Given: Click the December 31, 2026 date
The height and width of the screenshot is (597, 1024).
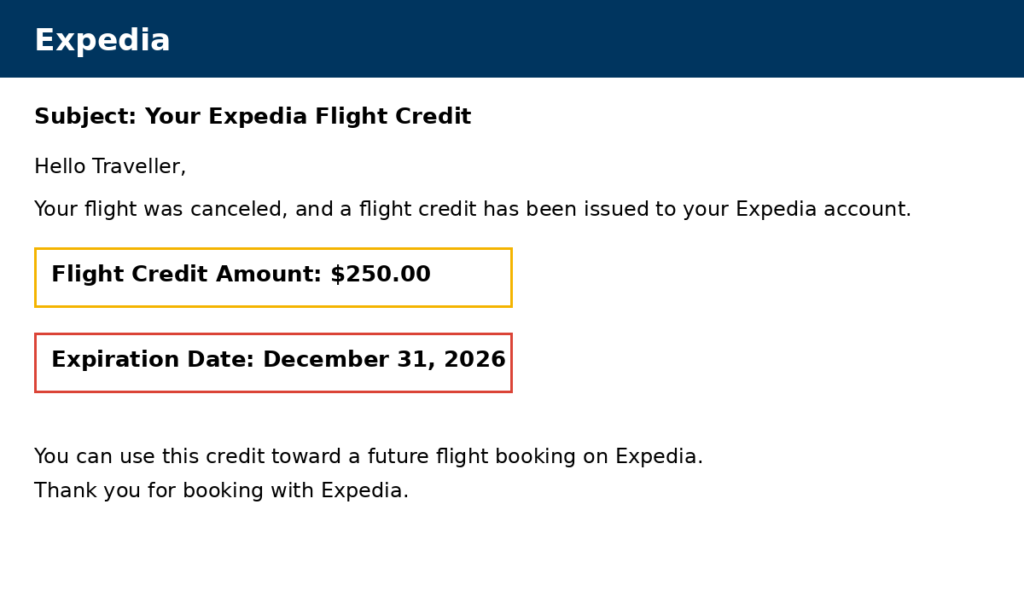Looking at the screenshot, I should [x=384, y=359].
